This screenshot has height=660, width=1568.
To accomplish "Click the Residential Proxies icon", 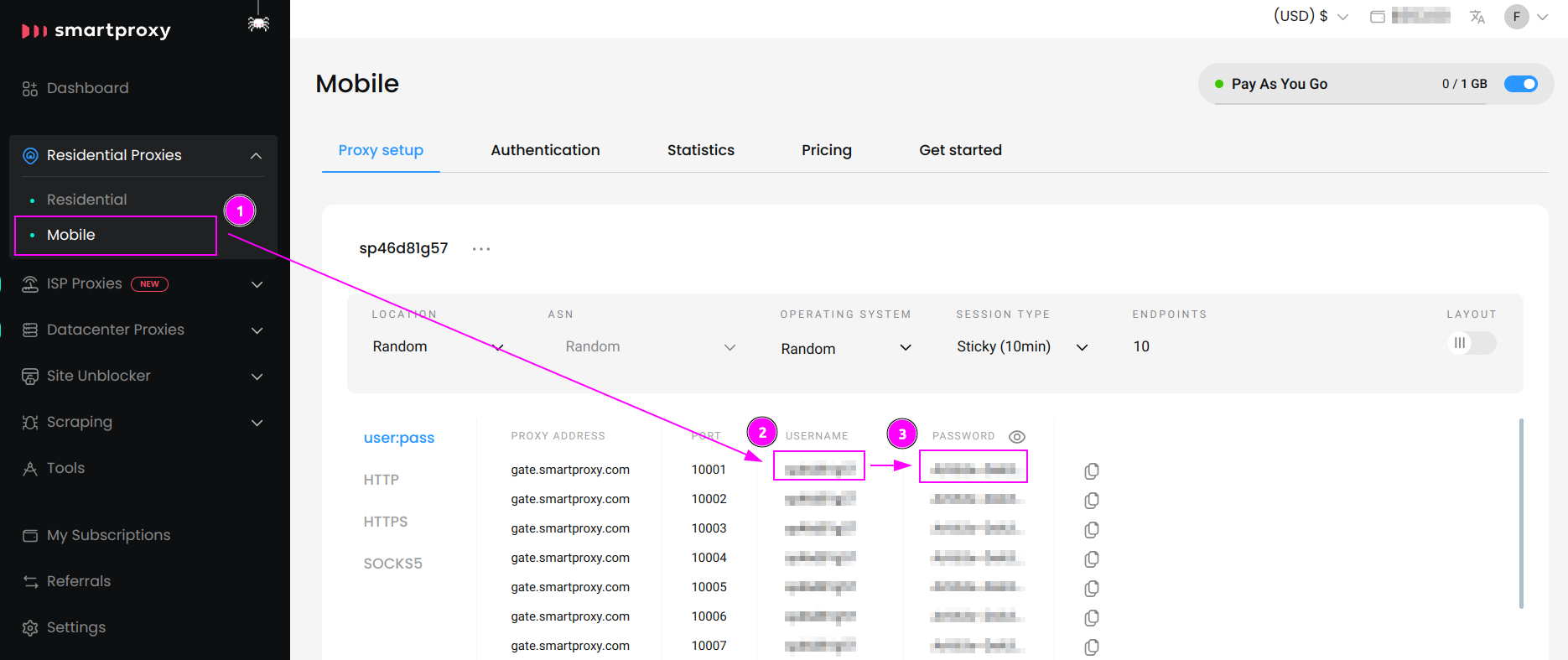I will [x=30, y=155].
